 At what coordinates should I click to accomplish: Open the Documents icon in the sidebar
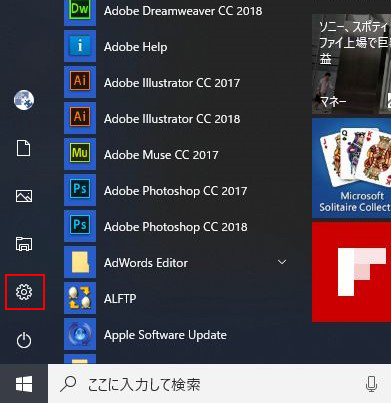(24, 148)
